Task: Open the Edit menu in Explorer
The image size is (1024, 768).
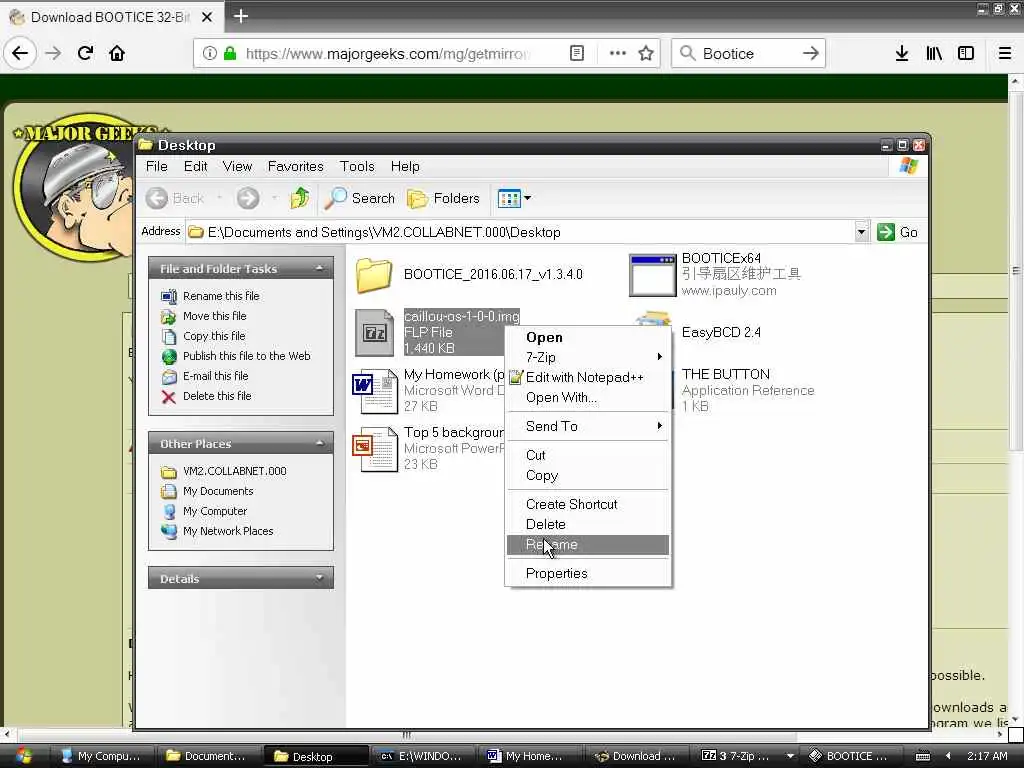Action: coord(195,167)
